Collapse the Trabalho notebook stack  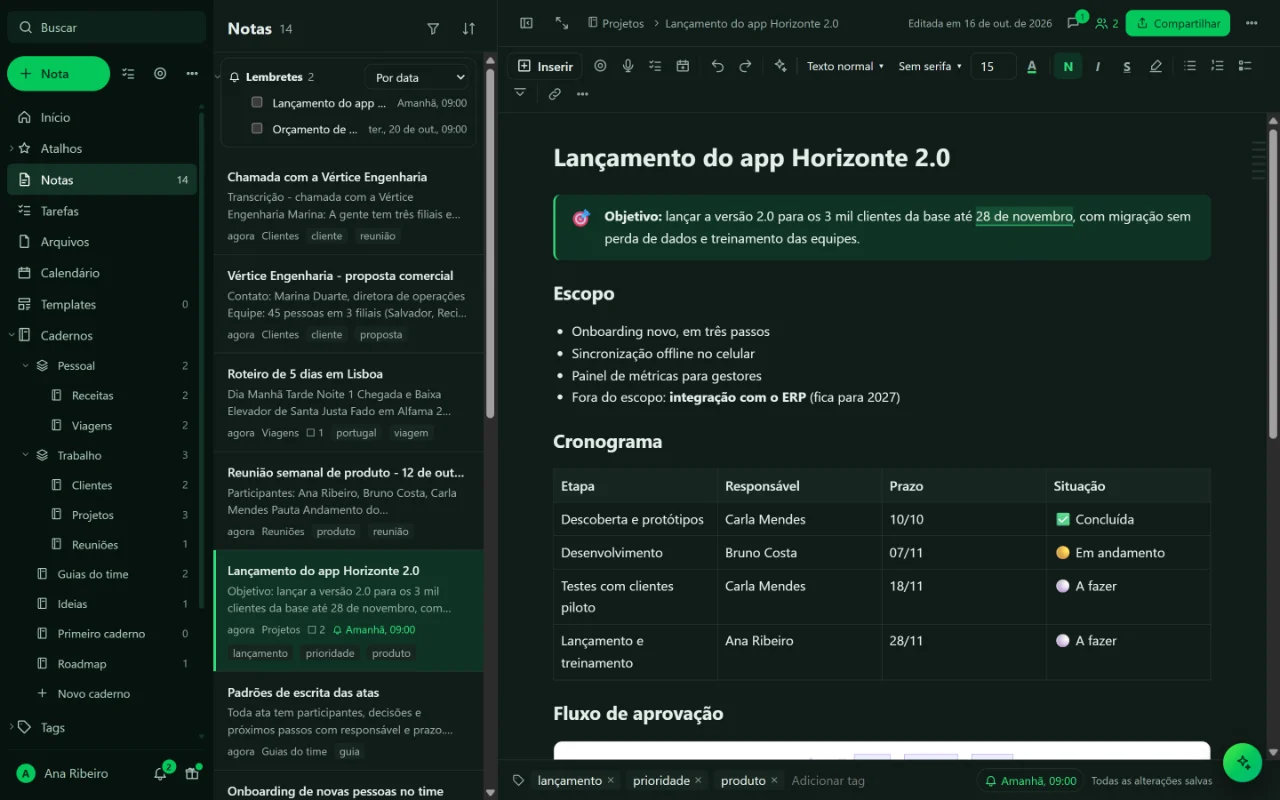coord(26,455)
